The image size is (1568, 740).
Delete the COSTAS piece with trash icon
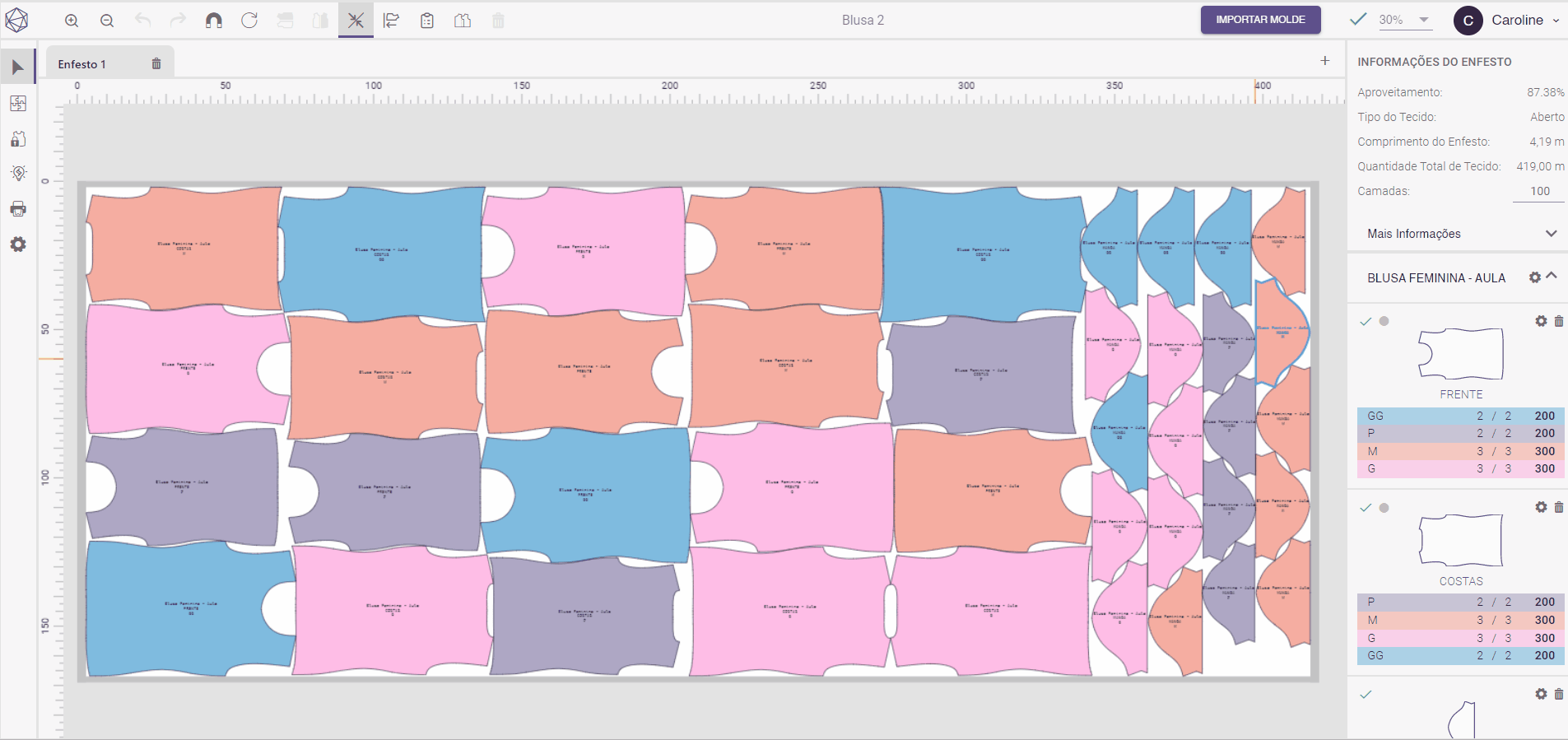coord(1559,507)
